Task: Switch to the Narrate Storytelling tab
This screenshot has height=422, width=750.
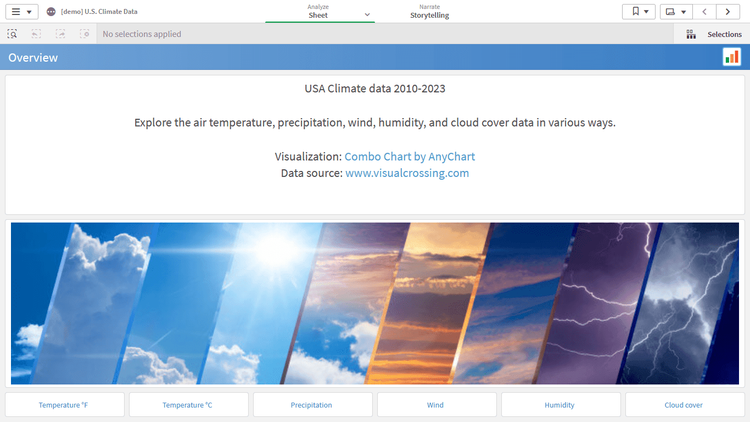Action: click(x=429, y=11)
